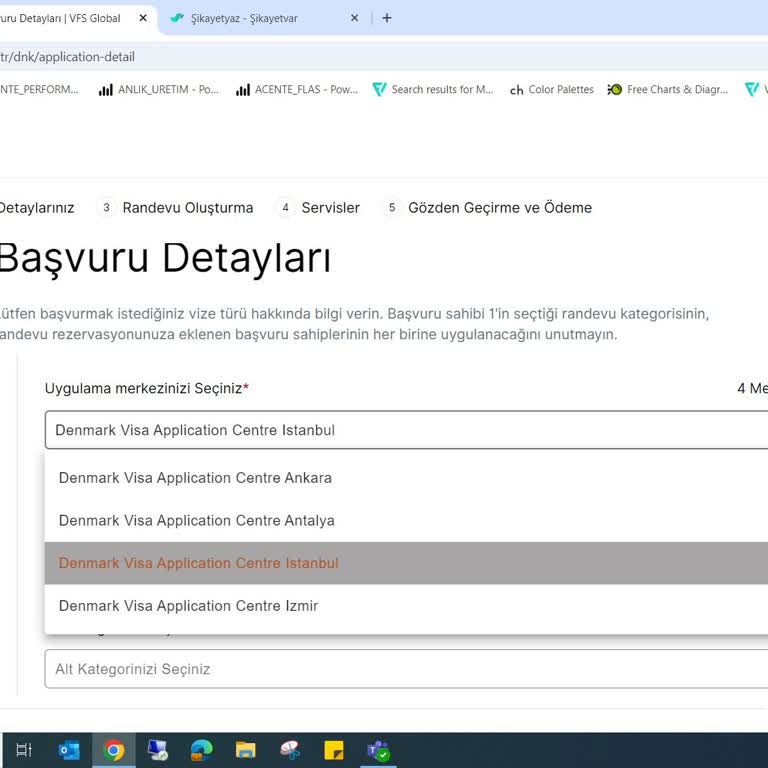This screenshot has width=768, height=768.
Task: Select the highlighted Istanbul centre option
Action: (x=407, y=563)
